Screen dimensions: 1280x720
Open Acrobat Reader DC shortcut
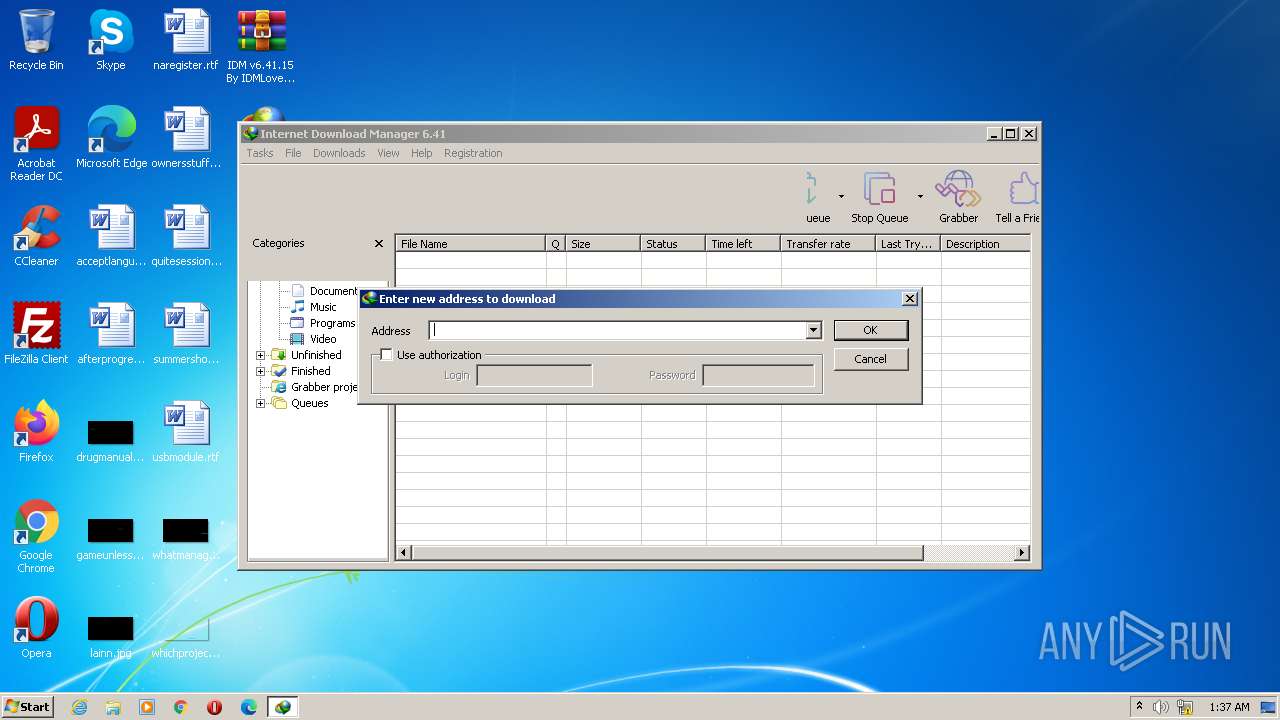click(x=36, y=130)
